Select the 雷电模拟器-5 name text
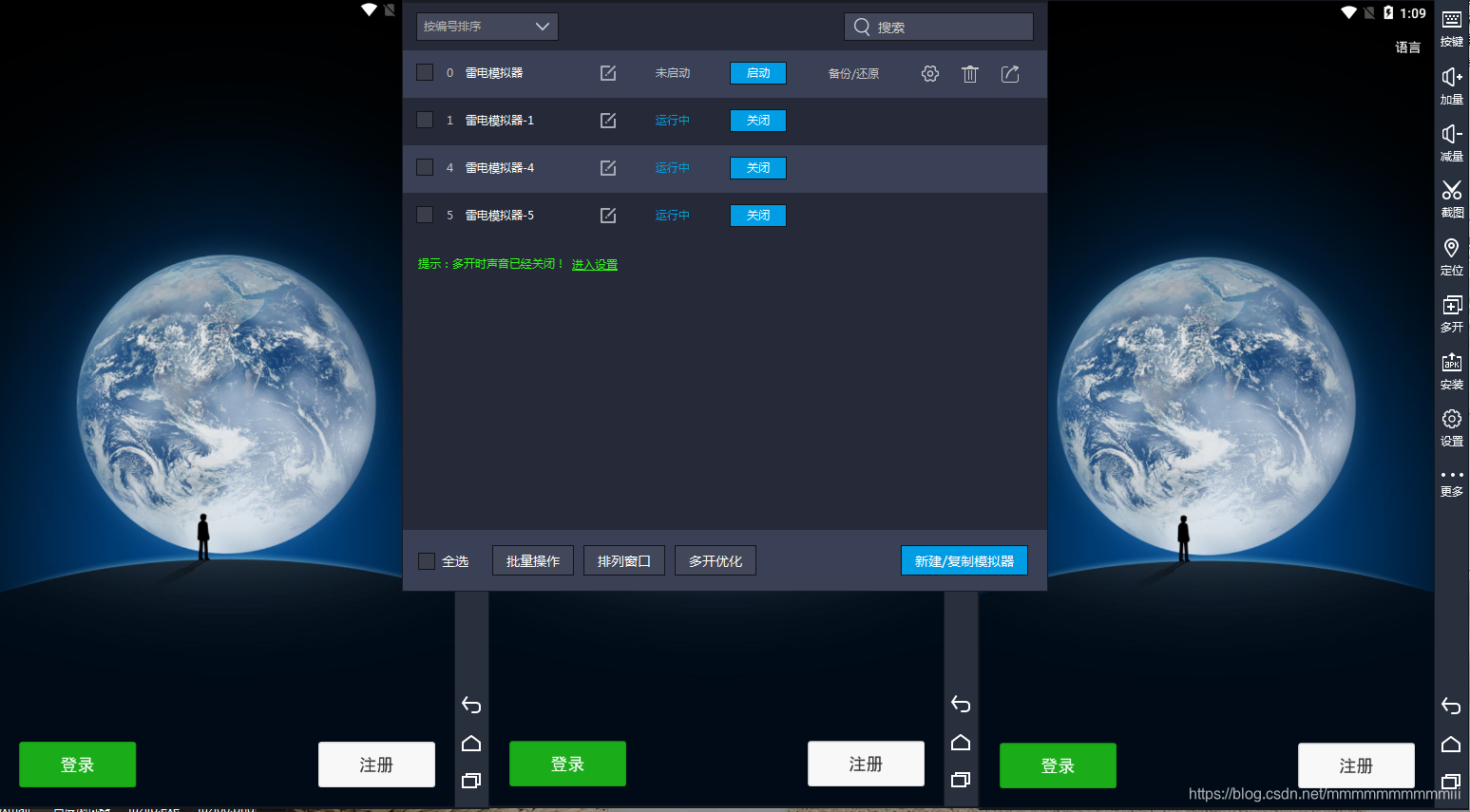The width and height of the screenshot is (1470, 812). coord(500,216)
